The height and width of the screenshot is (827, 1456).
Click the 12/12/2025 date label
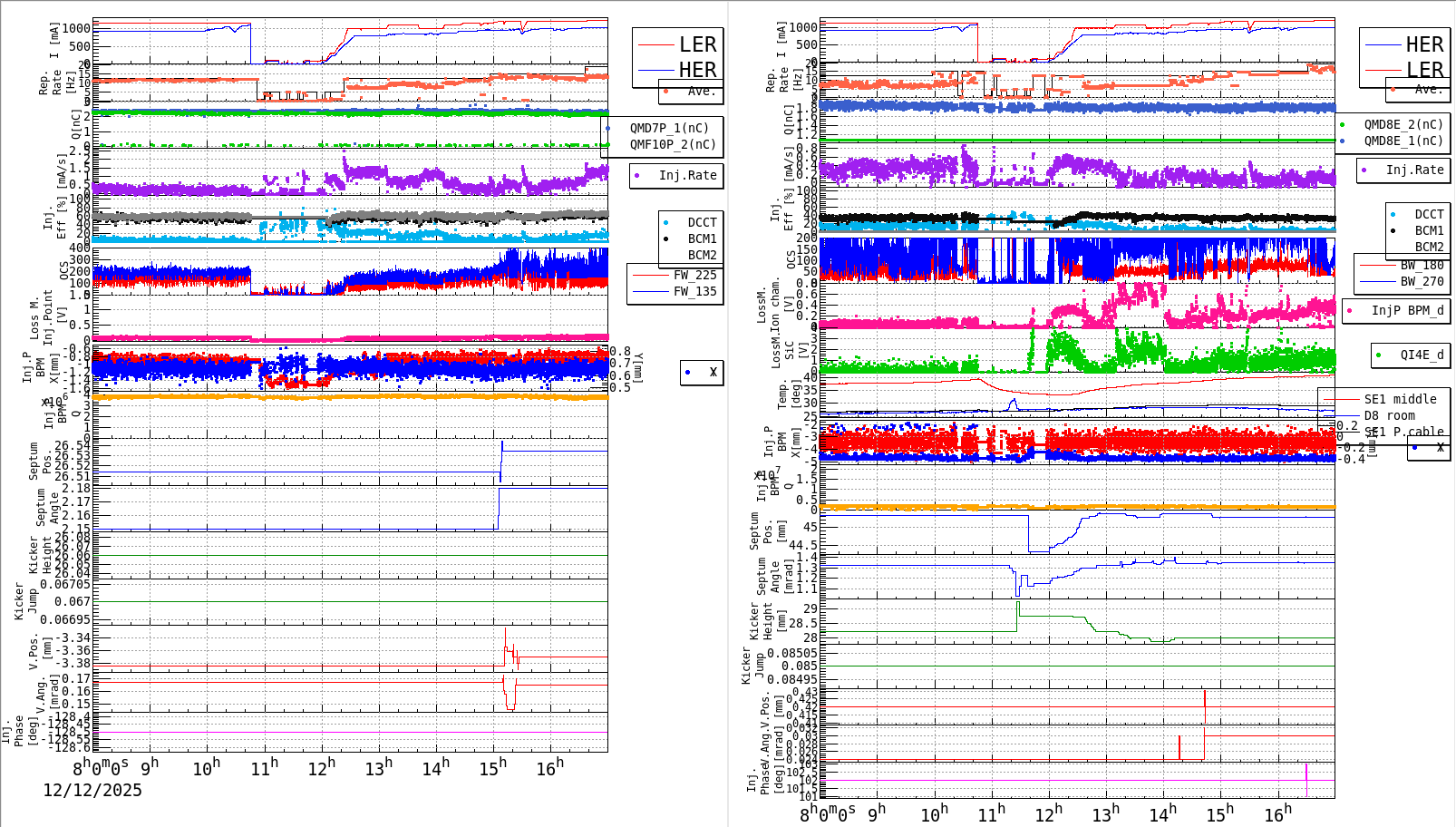coord(92,791)
